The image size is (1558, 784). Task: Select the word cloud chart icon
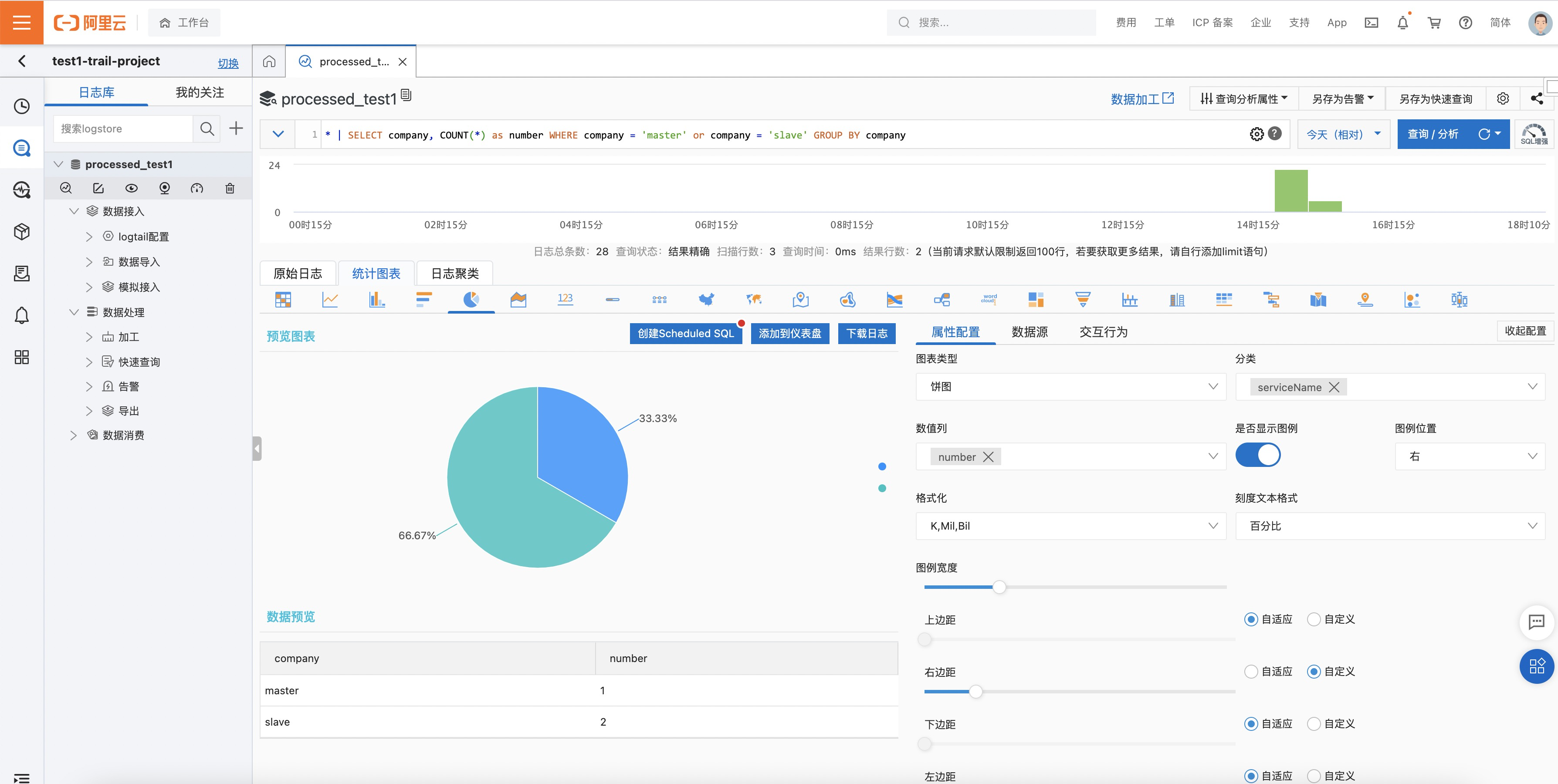point(988,299)
